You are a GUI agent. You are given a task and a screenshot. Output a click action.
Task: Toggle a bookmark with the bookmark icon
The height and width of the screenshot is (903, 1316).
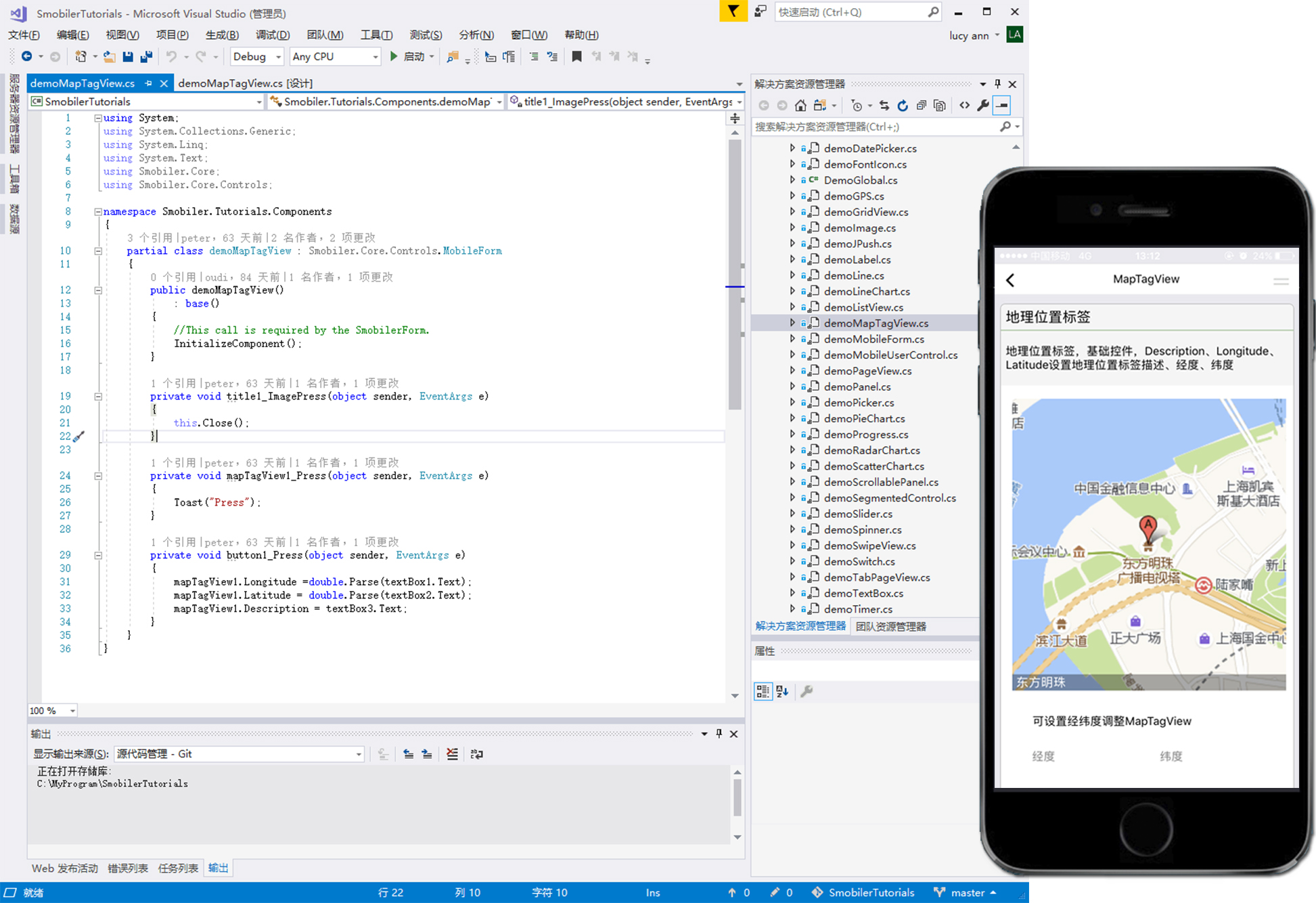pyautogui.click(x=576, y=57)
